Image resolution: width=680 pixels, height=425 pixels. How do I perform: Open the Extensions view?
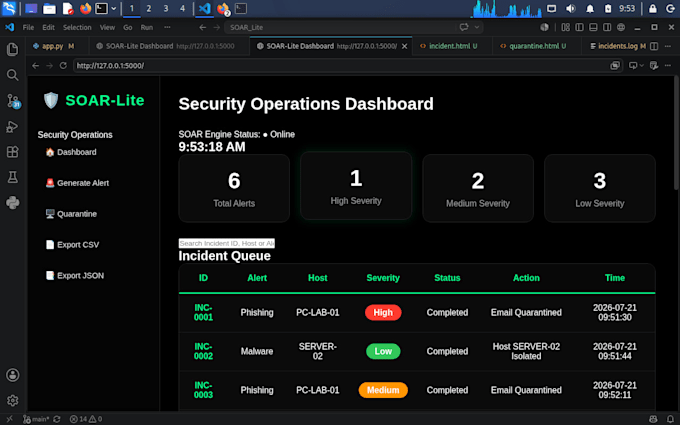point(13,152)
